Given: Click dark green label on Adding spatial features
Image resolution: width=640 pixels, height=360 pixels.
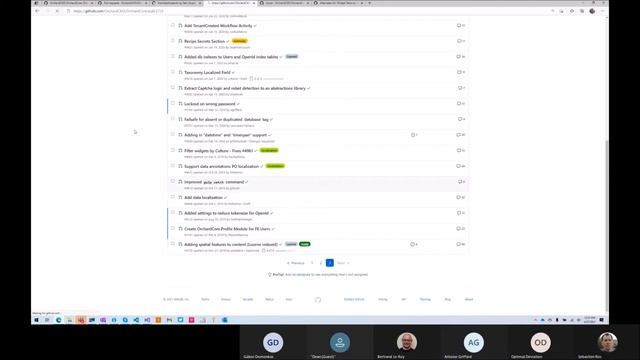Looking at the screenshot, I should (x=304, y=244).
